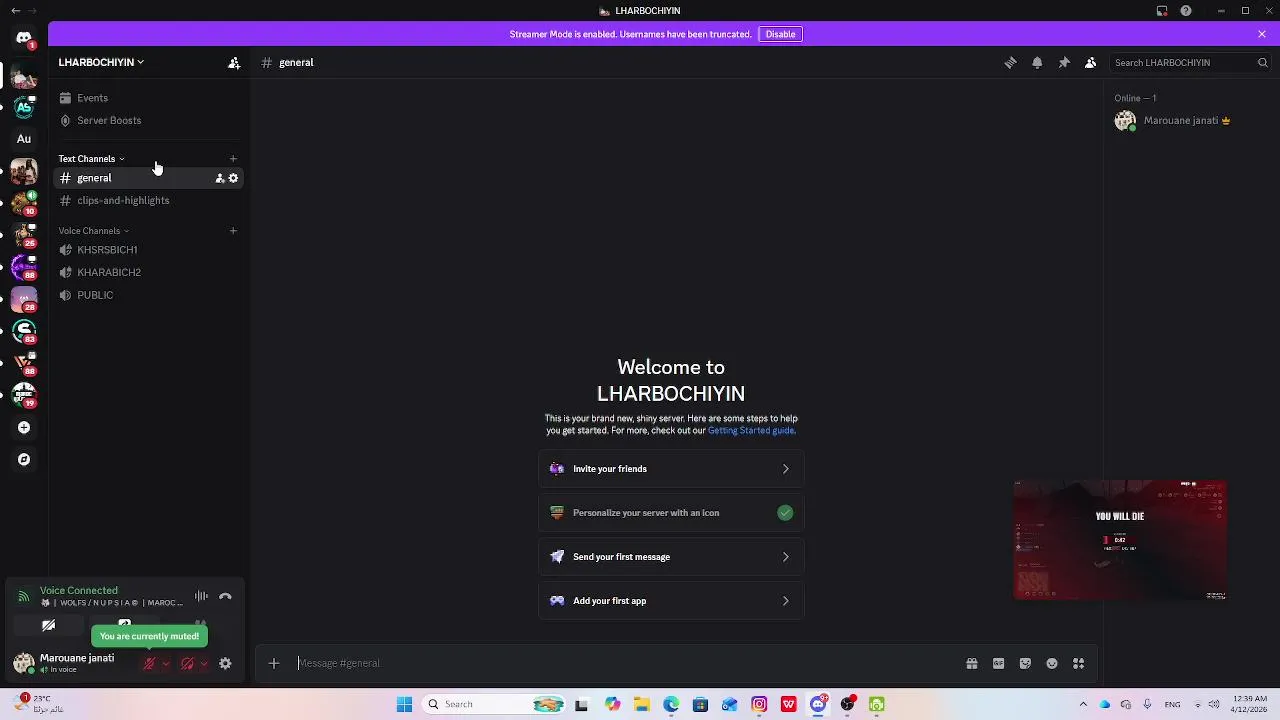Open Microsoft Edge from taskbar

tap(671, 705)
